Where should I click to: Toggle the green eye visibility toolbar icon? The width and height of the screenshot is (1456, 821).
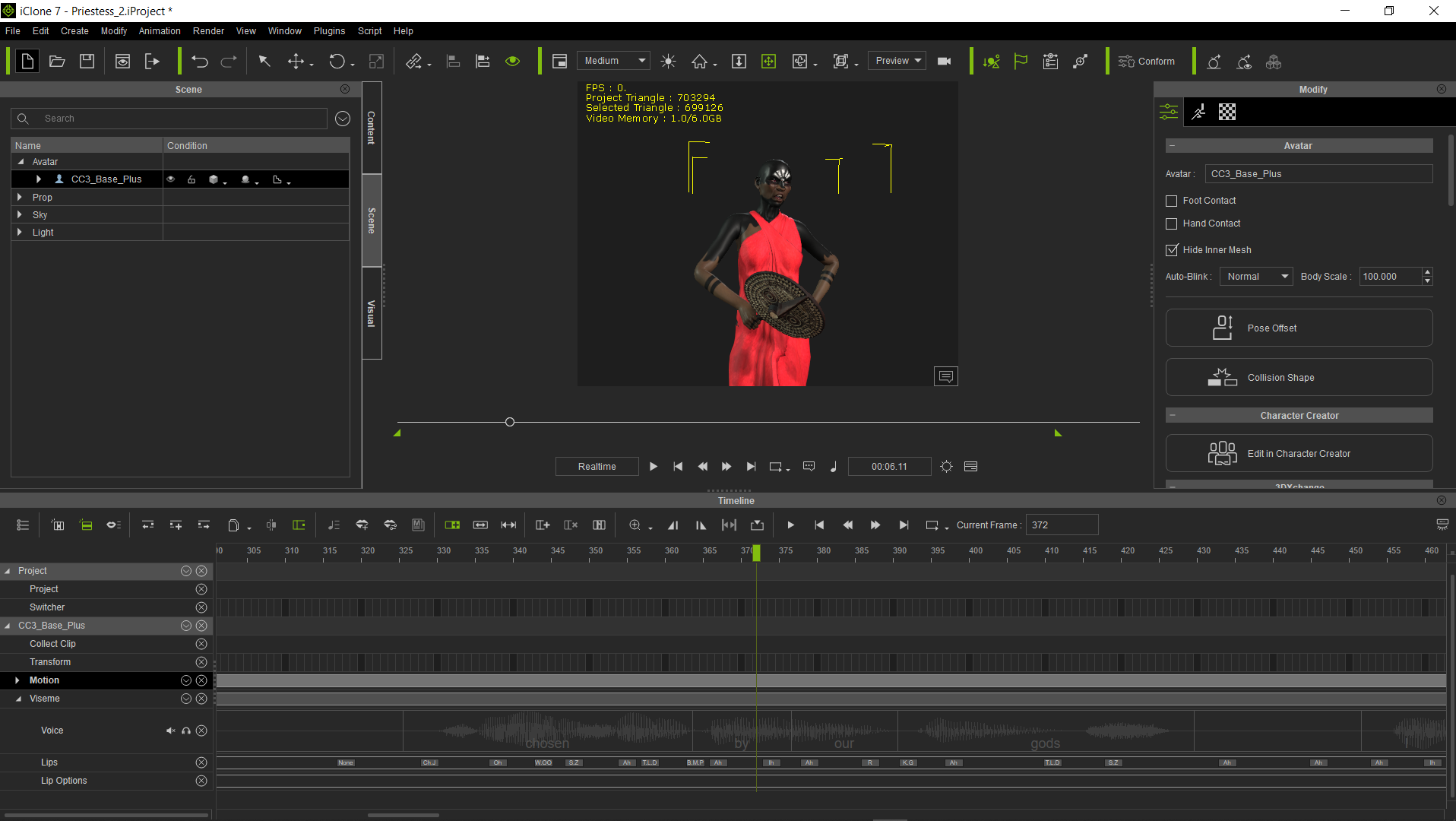click(x=513, y=62)
